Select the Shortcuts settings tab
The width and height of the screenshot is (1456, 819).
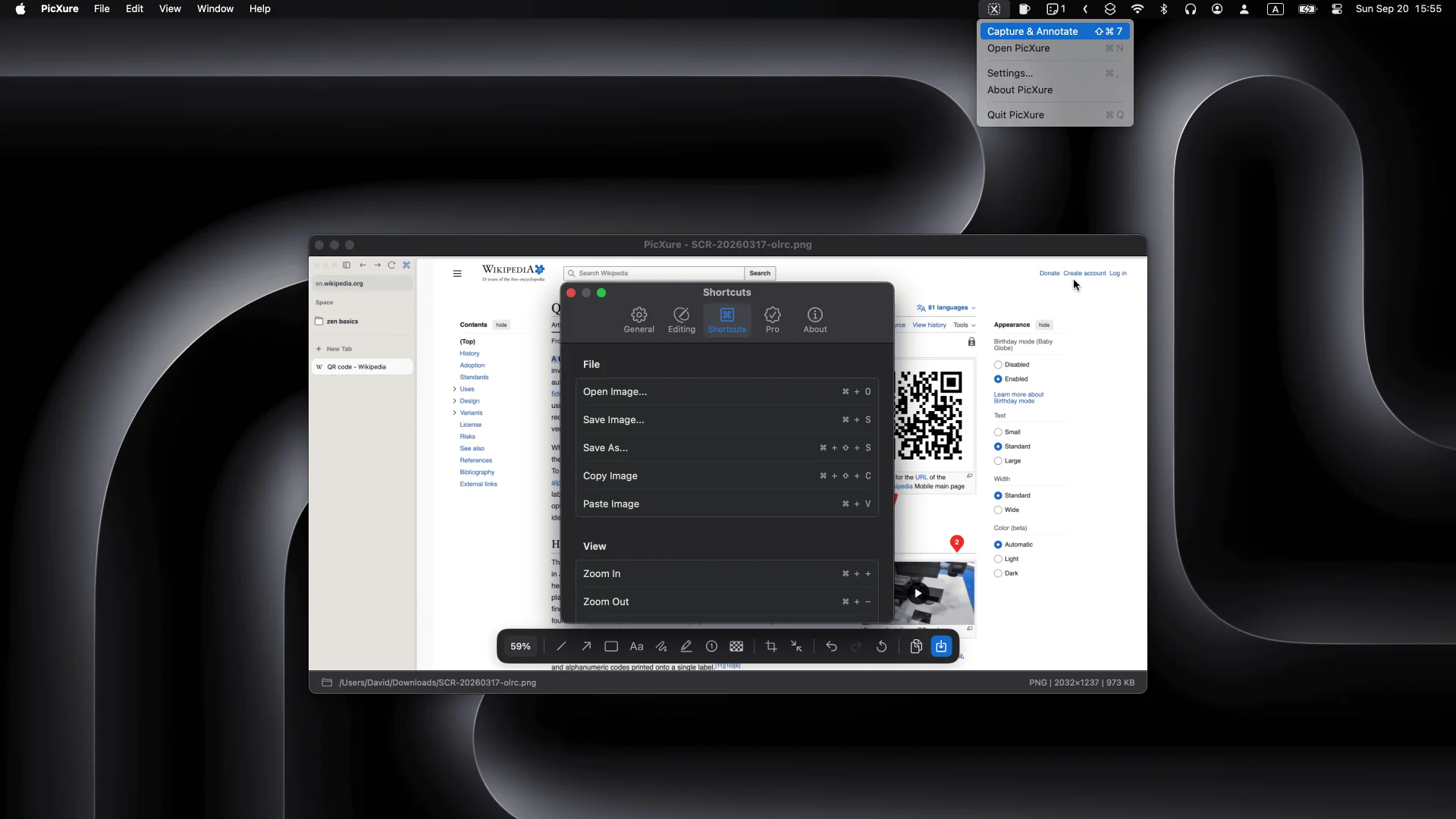coord(726,320)
